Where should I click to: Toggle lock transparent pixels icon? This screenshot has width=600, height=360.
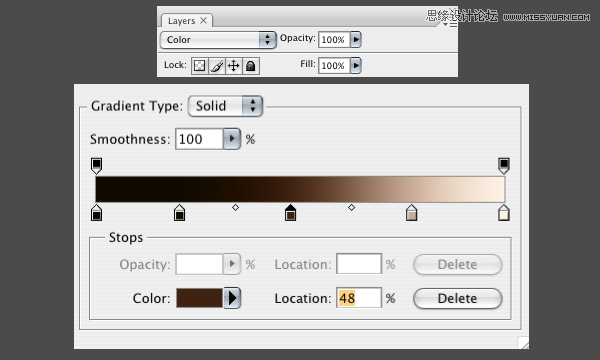coord(199,66)
